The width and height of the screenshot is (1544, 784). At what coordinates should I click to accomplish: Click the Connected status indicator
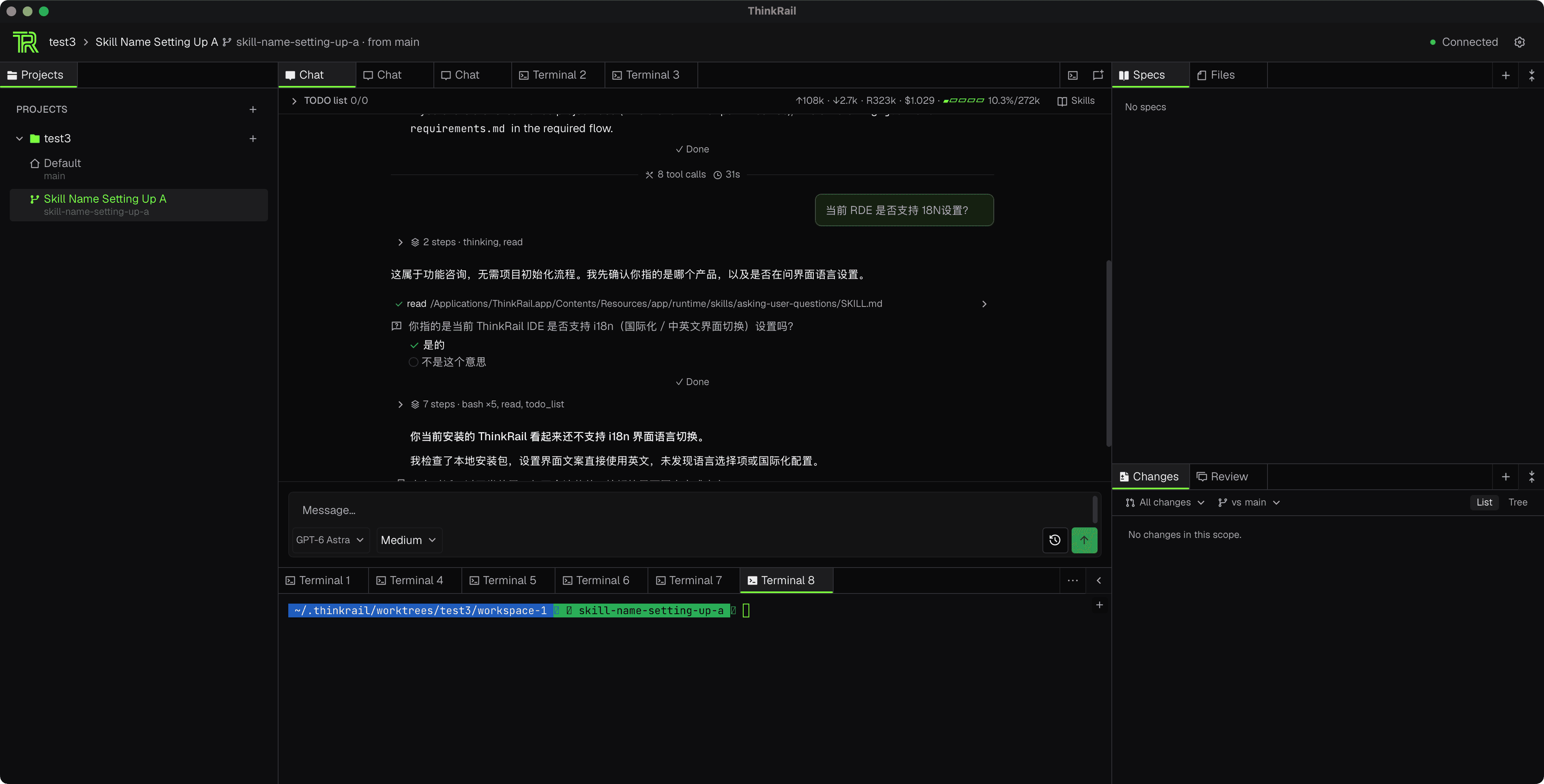[x=1464, y=42]
